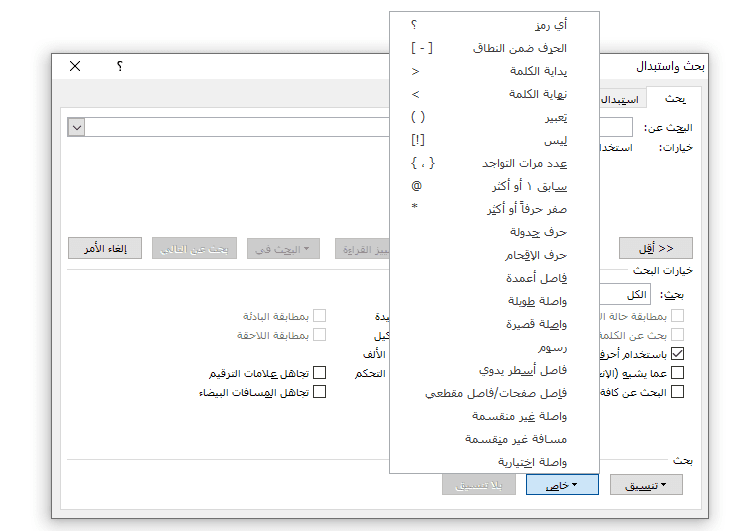Select the بحث tab
This screenshot has width=733, height=531.
675,98
